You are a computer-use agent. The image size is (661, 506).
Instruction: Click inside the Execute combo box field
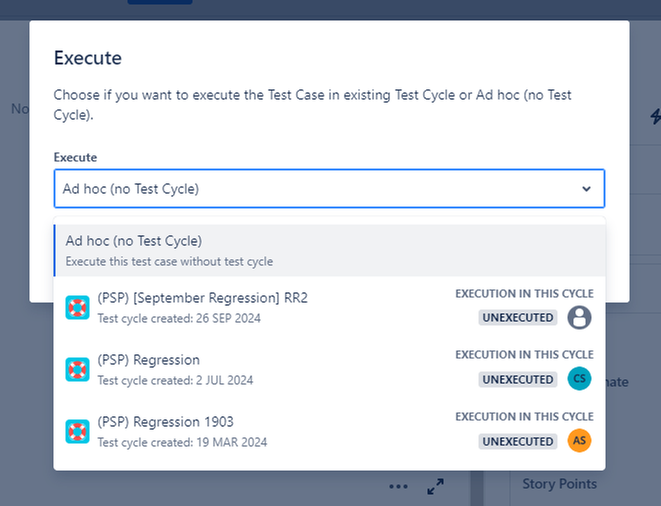click(x=300, y=188)
